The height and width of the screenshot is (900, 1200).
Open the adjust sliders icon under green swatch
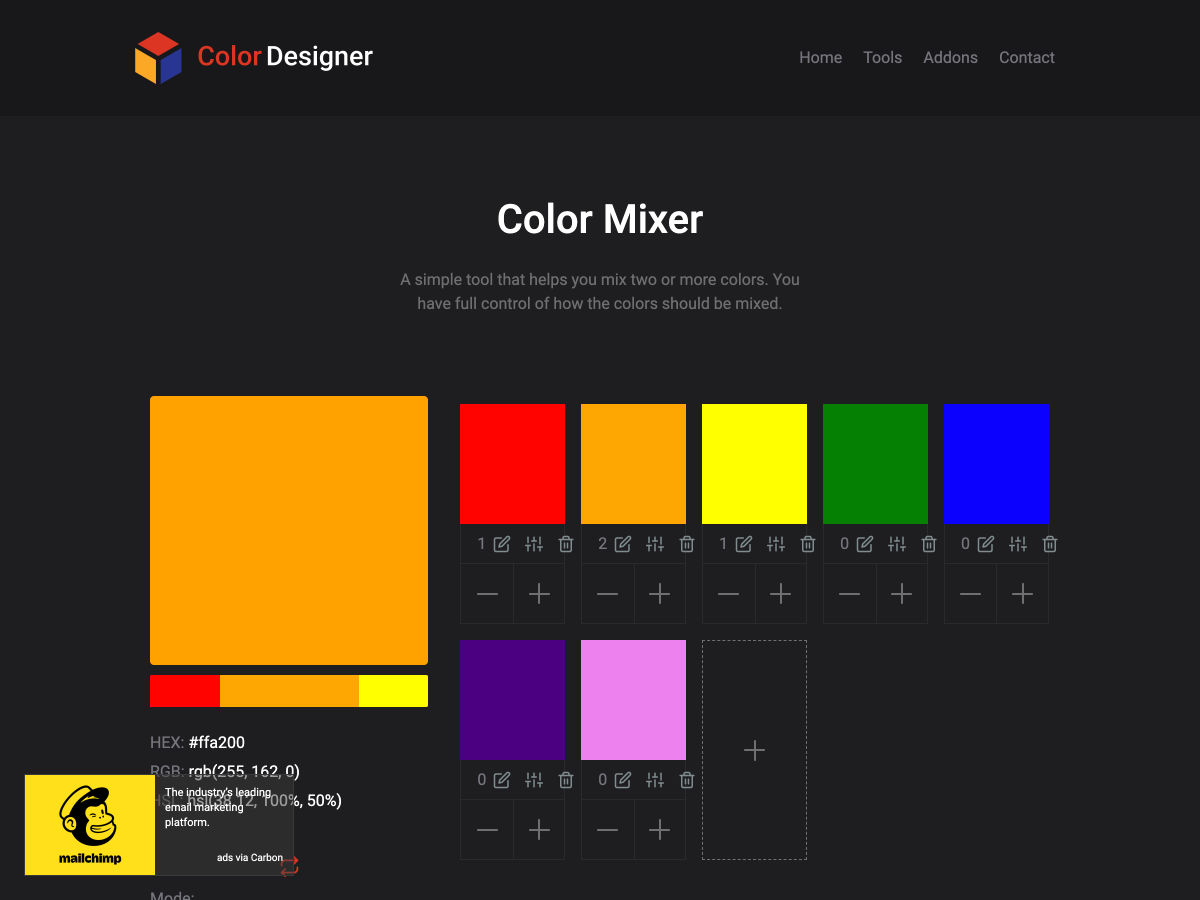point(897,544)
